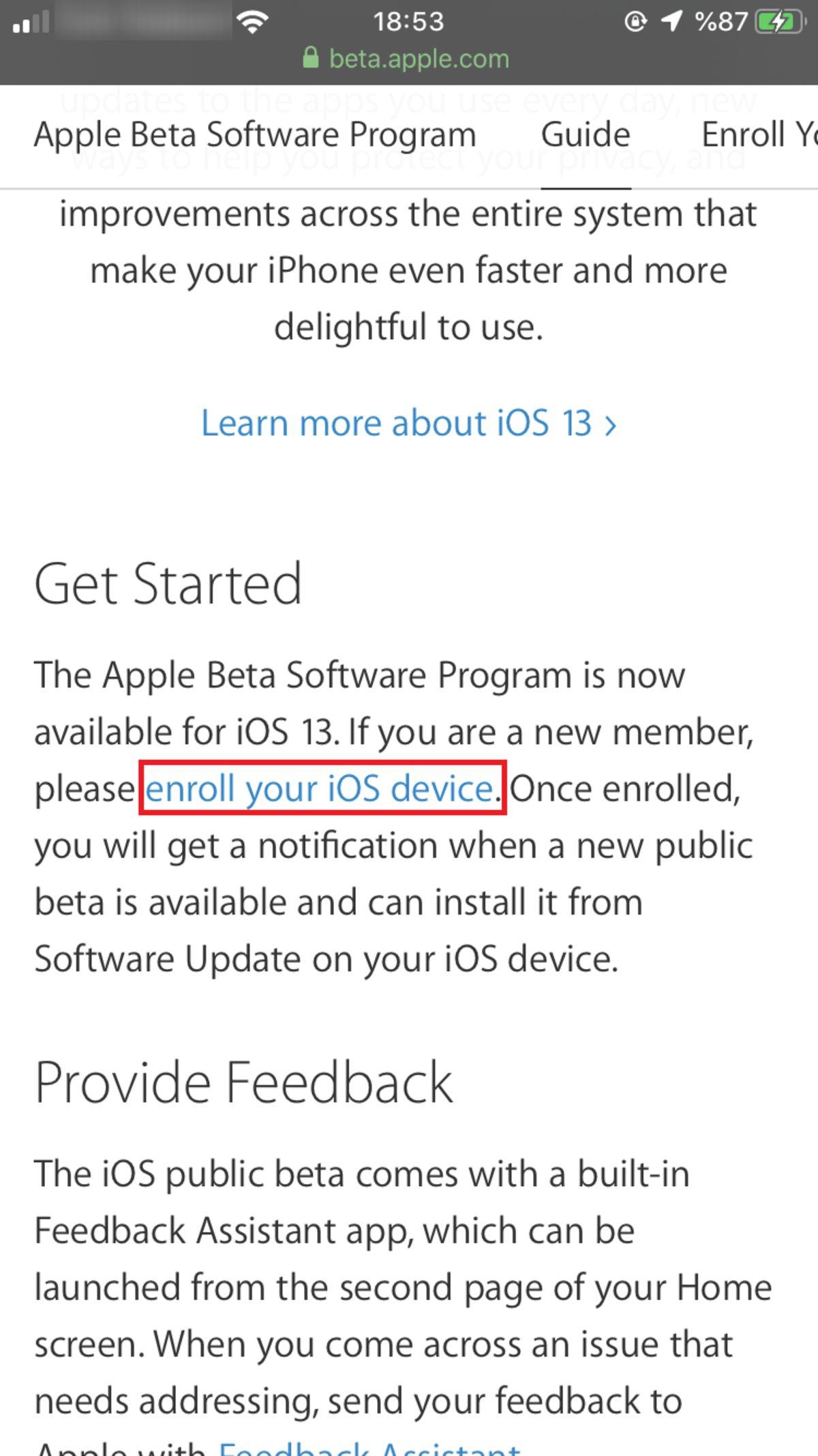This screenshot has width=818, height=1456.
Task: Open the Guide tab
Action: (585, 134)
